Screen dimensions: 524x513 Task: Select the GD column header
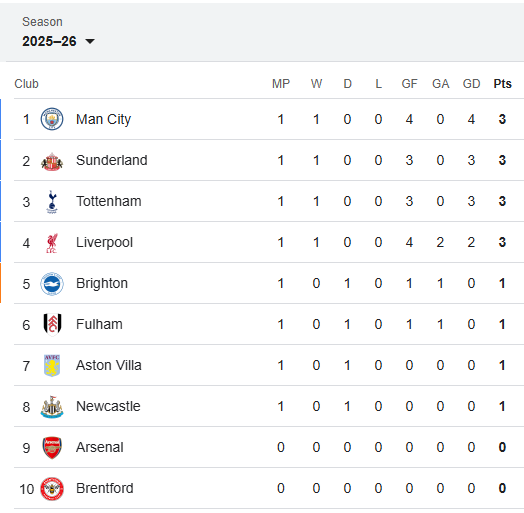pyautogui.click(x=471, y=84)
